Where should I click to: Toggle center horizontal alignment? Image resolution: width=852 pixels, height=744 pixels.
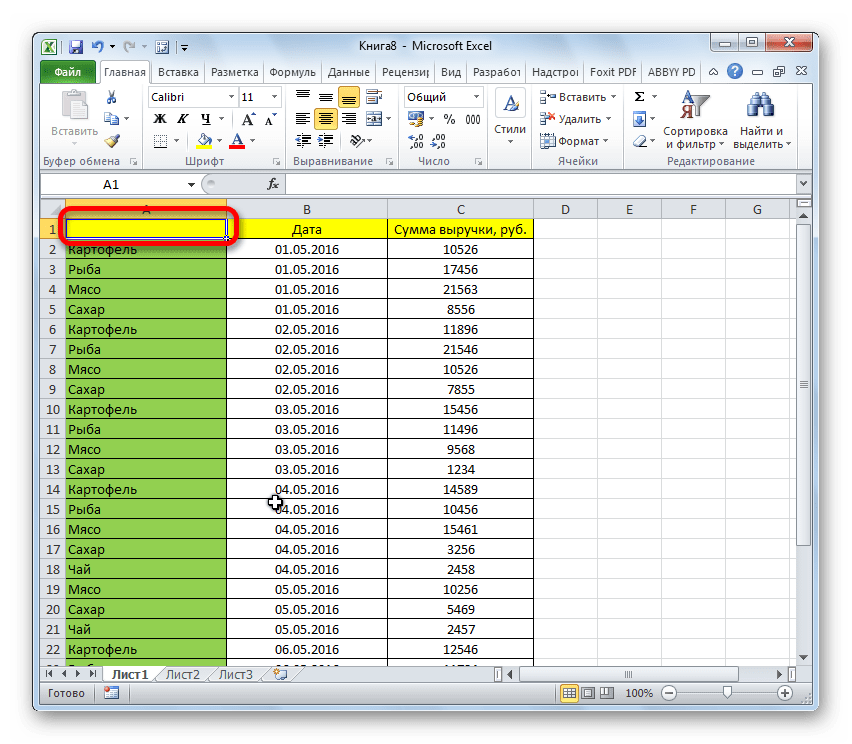pos(325,119)
